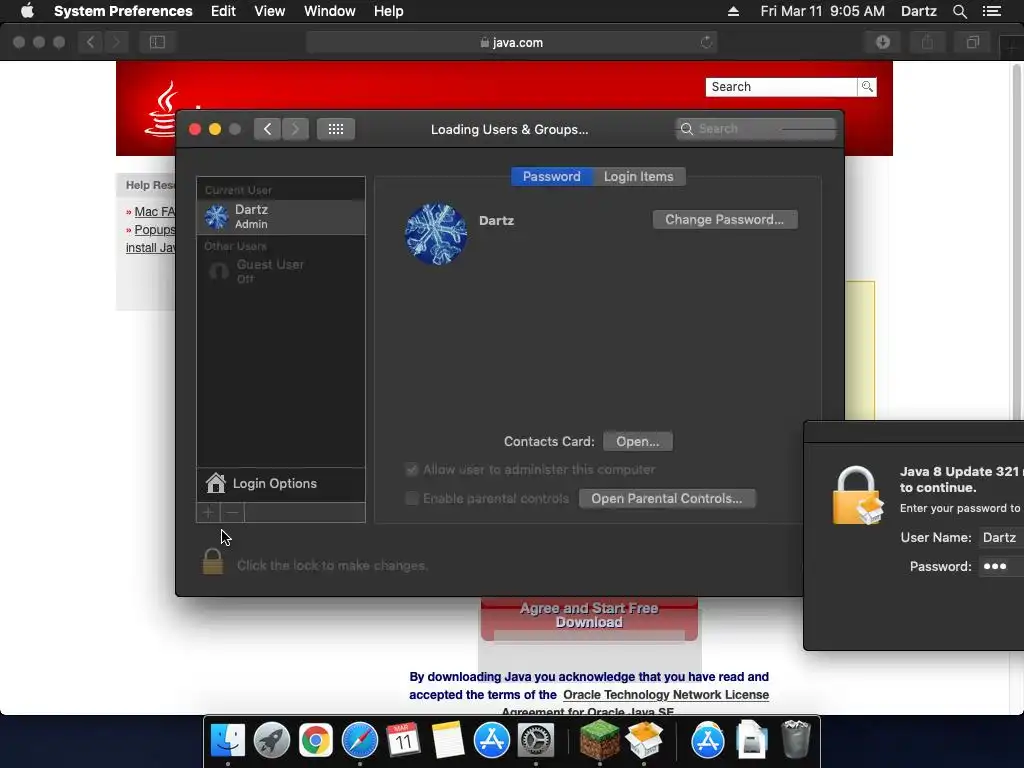Toggle Enable parental controls checkbox
Viewport: 1024px width, 768px height.
point(411,499)
